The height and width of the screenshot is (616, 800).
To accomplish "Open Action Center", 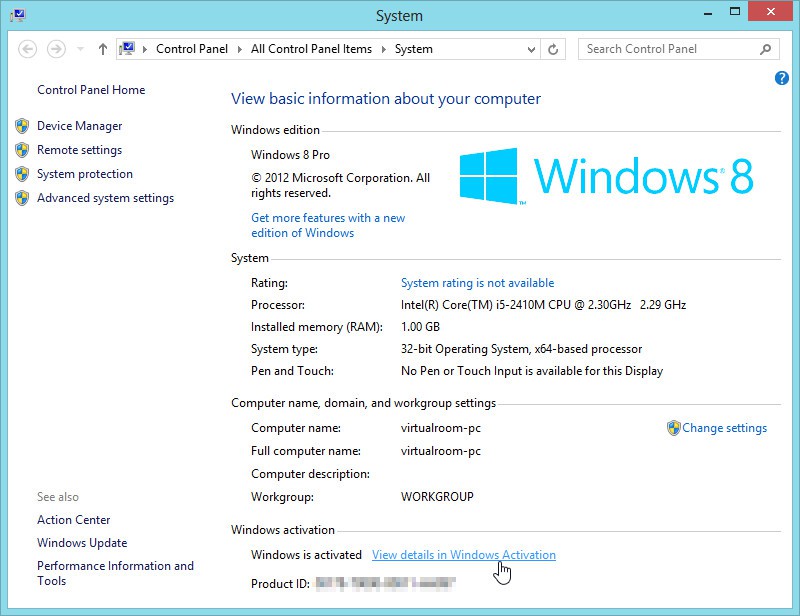I will tap(73, 520).
